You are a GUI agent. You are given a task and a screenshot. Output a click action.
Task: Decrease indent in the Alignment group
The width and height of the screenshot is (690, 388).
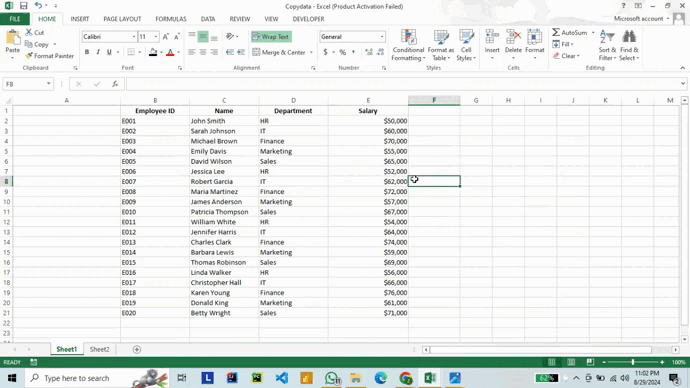230,52
